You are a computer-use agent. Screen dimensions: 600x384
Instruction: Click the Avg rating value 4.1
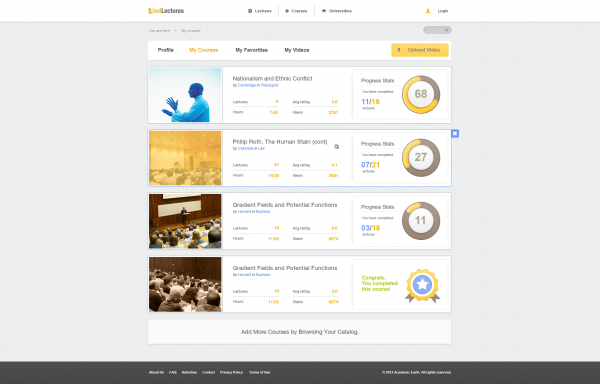tap(334, 165)
